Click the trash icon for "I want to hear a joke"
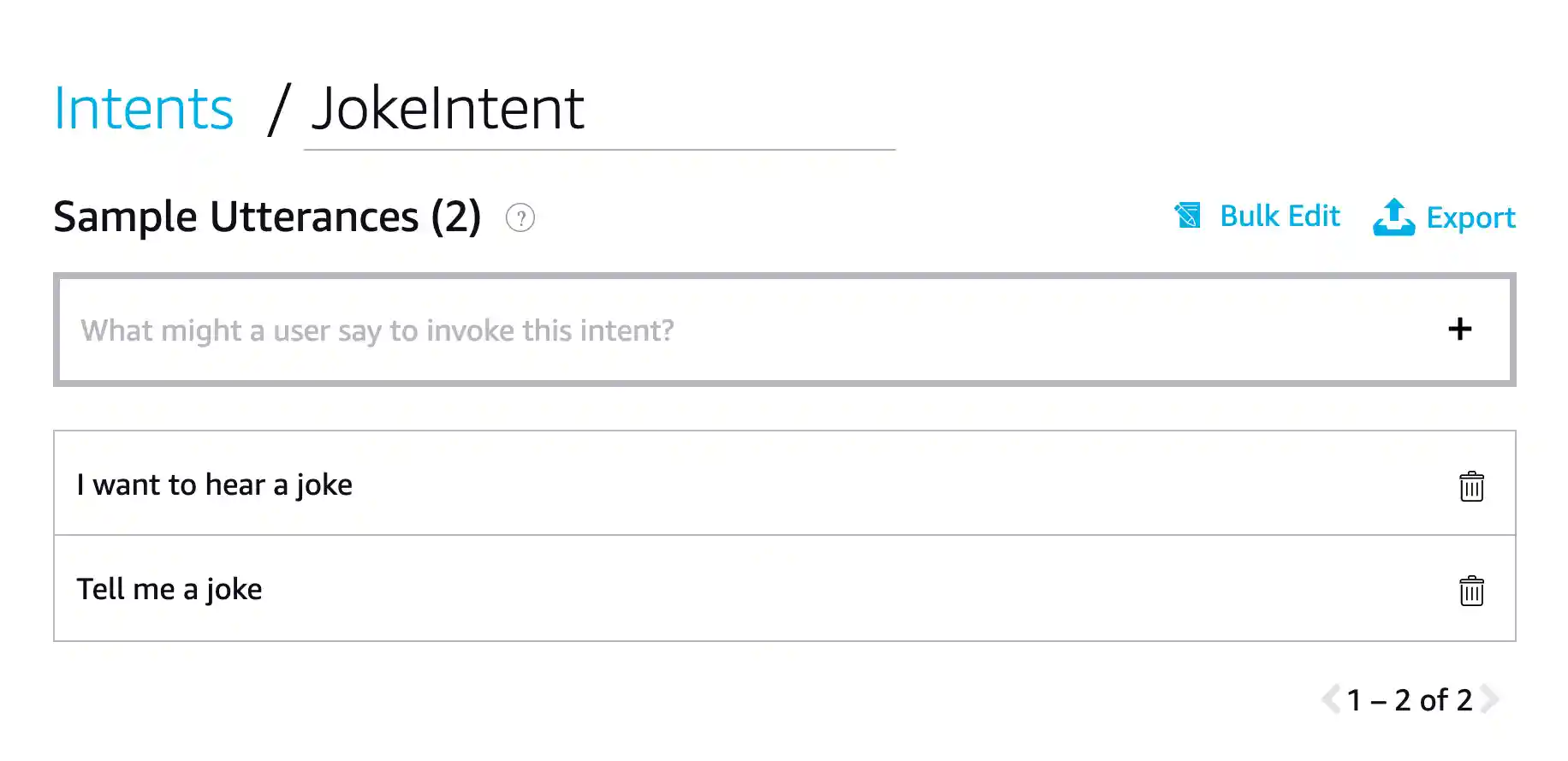Image resolution: width=1568 pixels, height=761 pixels. coord(1472,485)
